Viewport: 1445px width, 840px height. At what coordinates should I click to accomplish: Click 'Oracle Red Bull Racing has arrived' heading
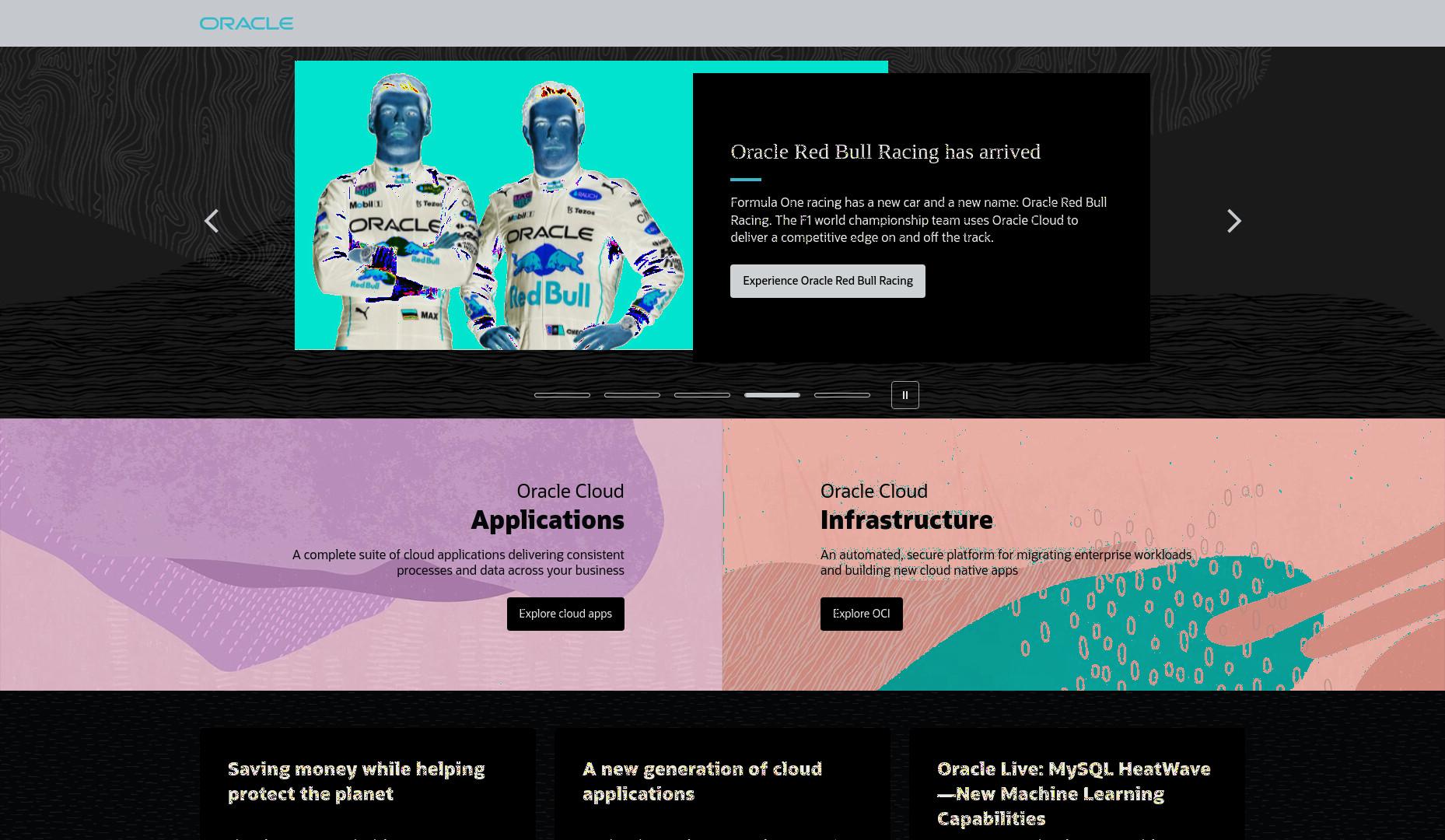click(885, 152)
